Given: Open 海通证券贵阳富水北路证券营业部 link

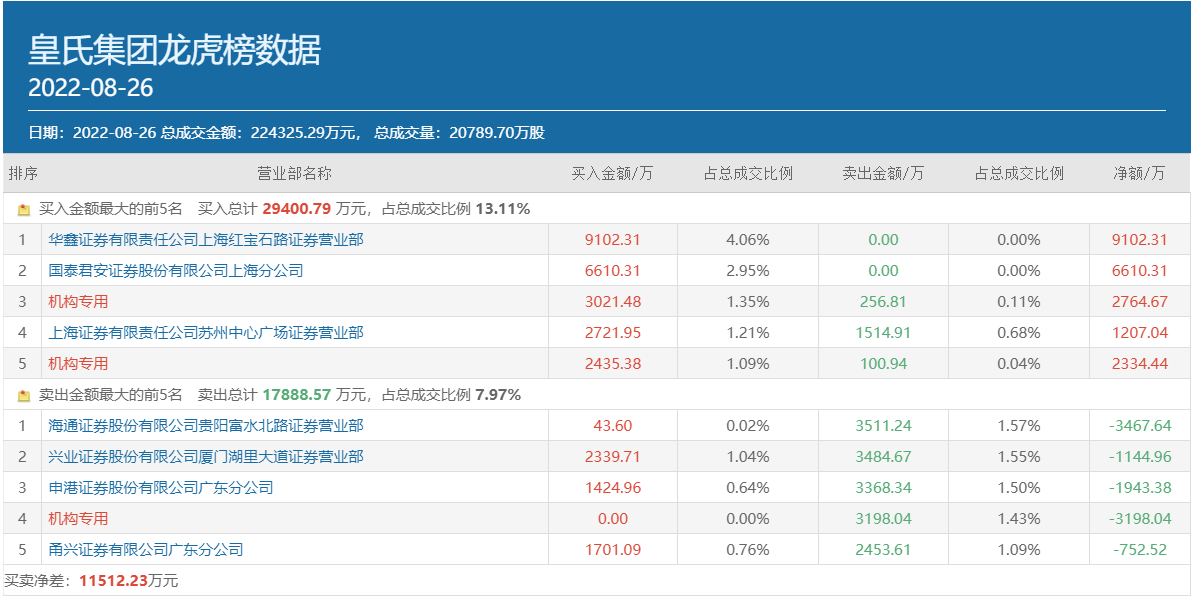Looking at the screenshot, I should (205, 426).
